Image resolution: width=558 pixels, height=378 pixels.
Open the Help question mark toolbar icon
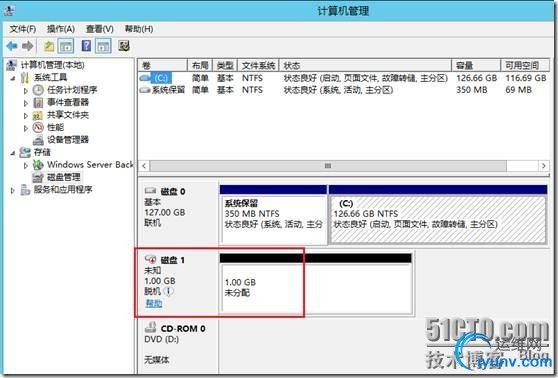coord(86,46)
